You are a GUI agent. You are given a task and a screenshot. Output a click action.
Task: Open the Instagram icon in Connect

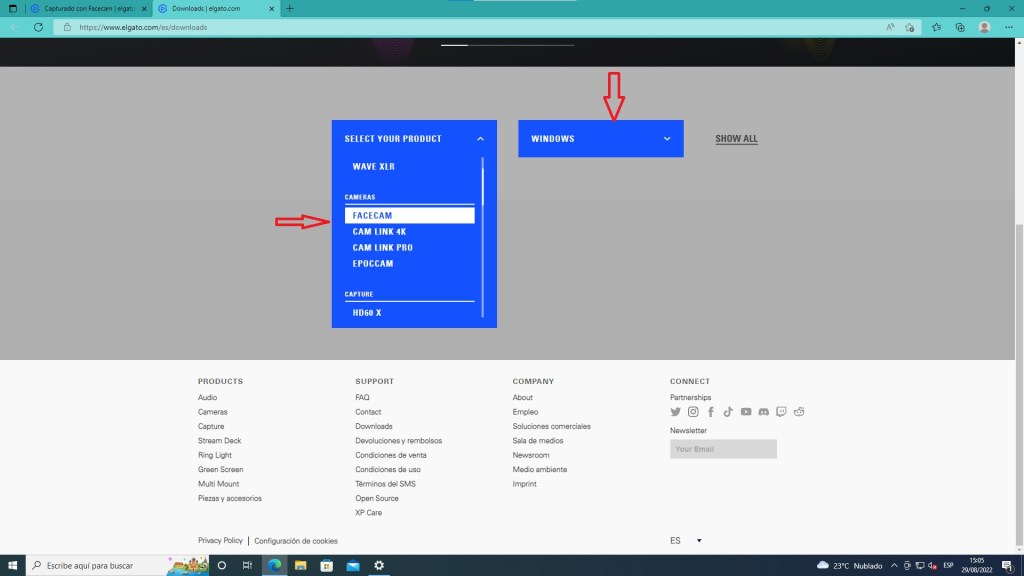(x=693, y=412)
